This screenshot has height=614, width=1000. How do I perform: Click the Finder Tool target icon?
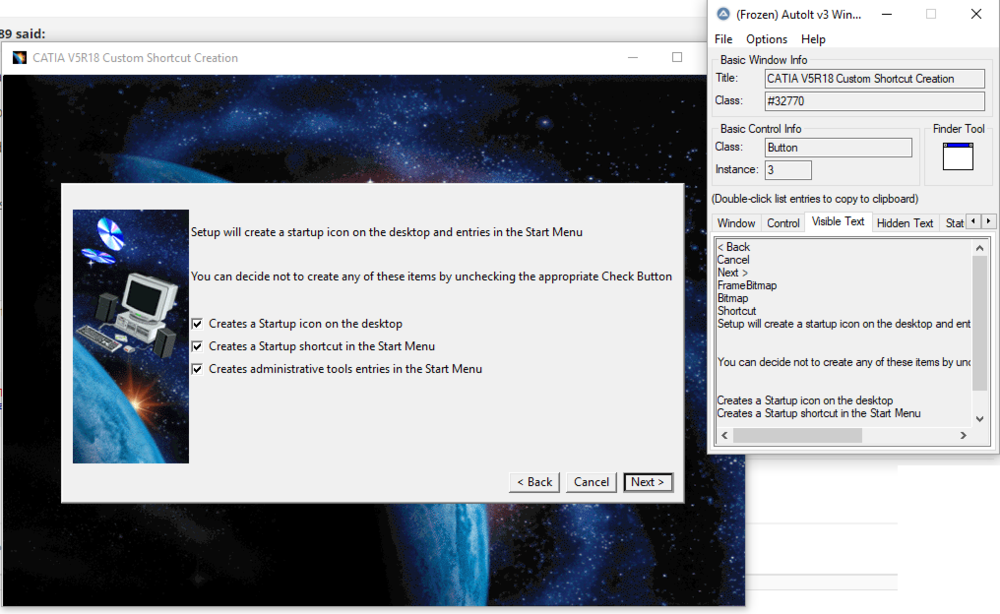[x=958, y=156]
